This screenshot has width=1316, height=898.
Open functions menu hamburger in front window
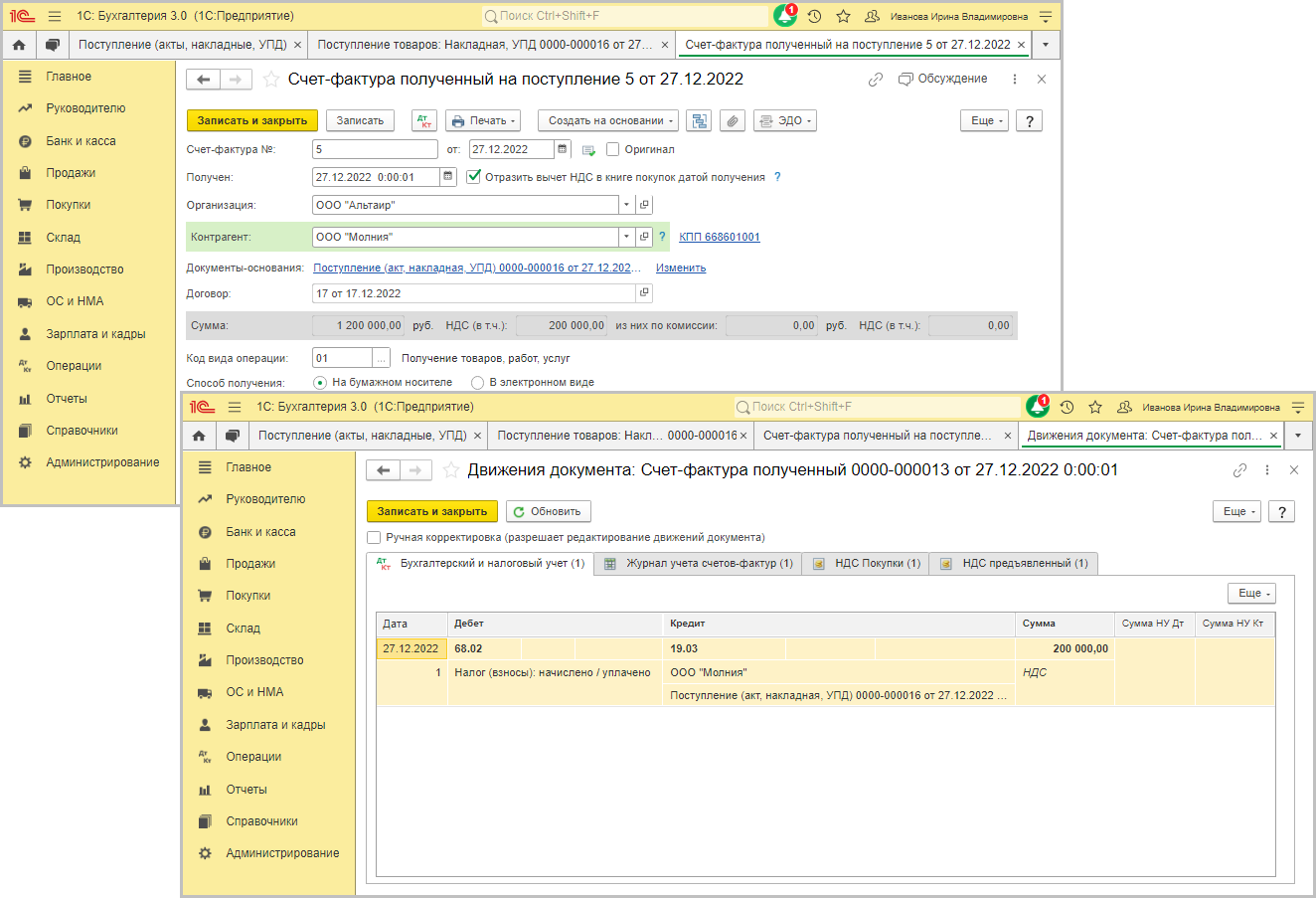(235, 407)
